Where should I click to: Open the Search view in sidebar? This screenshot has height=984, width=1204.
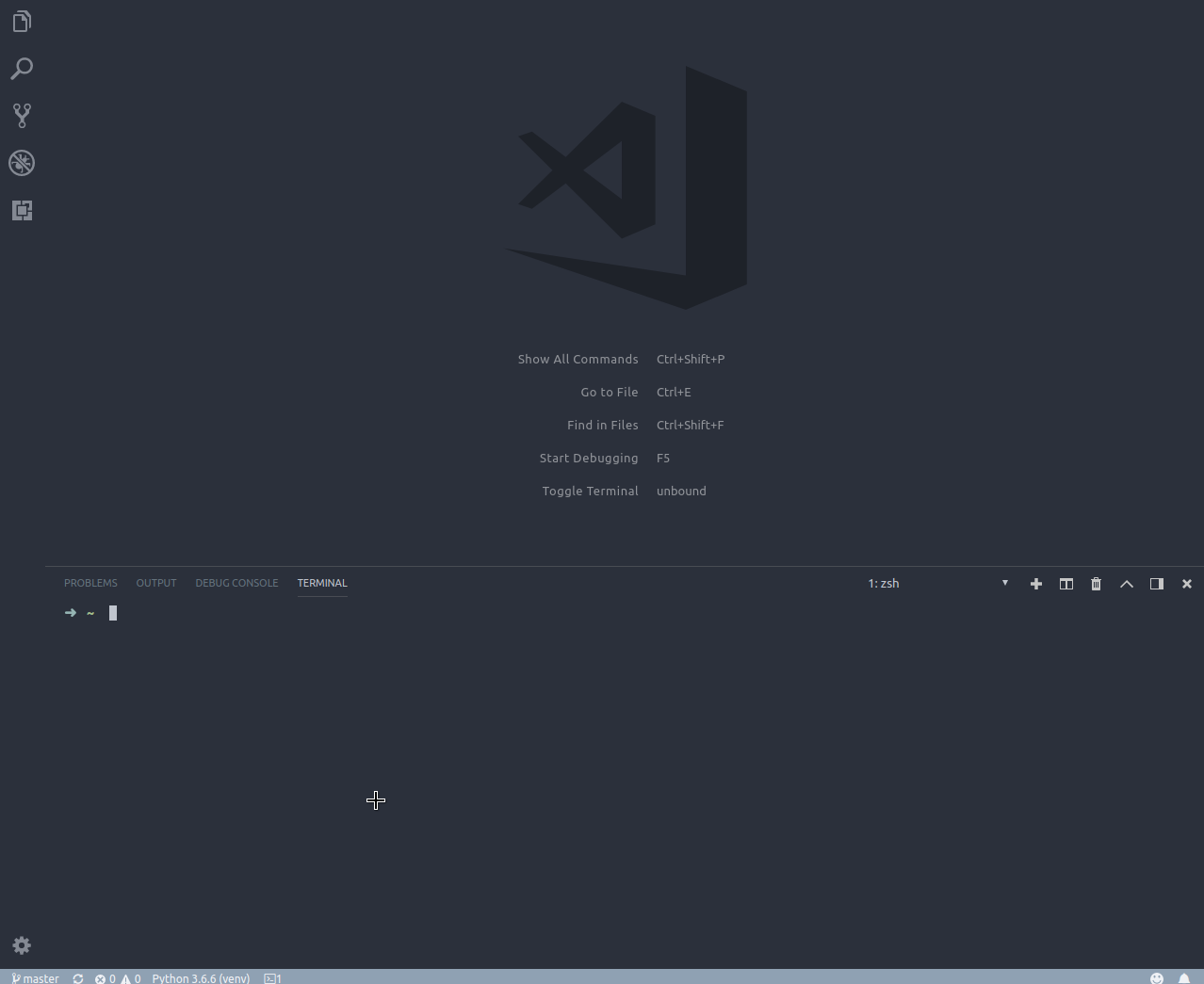point(22,69)
